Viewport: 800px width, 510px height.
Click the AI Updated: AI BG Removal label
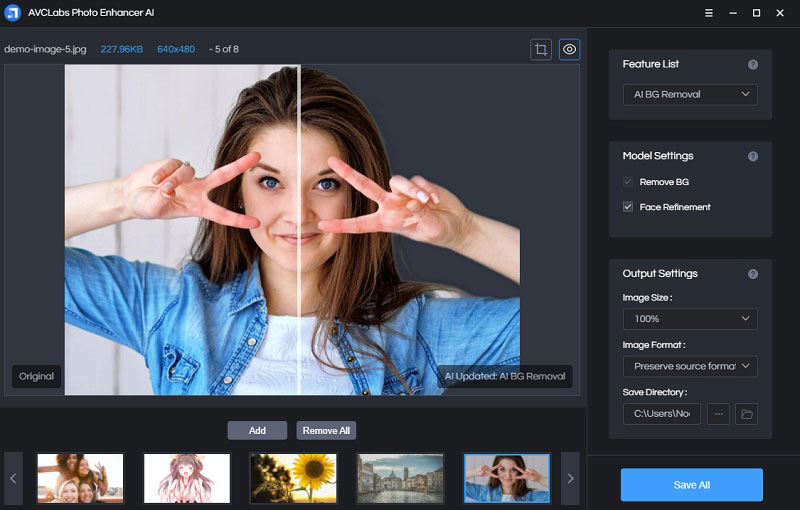[x=505, y=376]
